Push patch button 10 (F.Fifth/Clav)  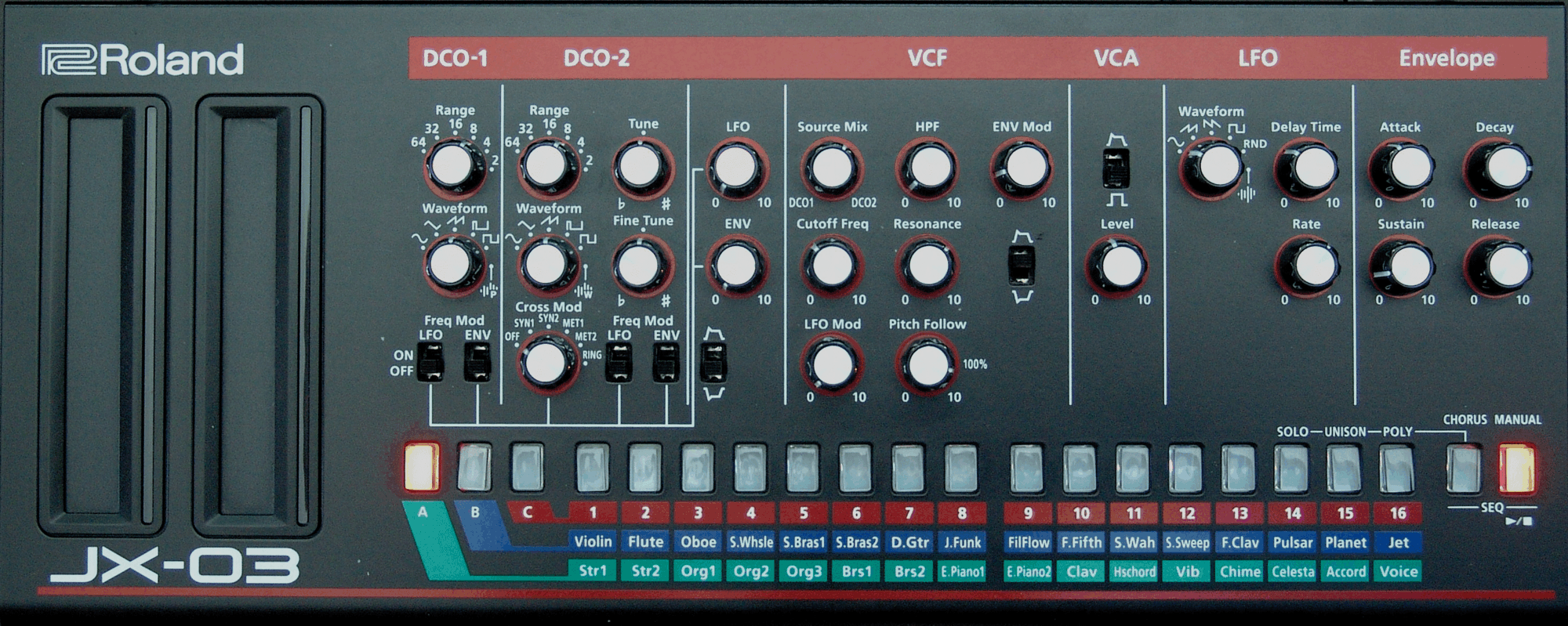1080,468
